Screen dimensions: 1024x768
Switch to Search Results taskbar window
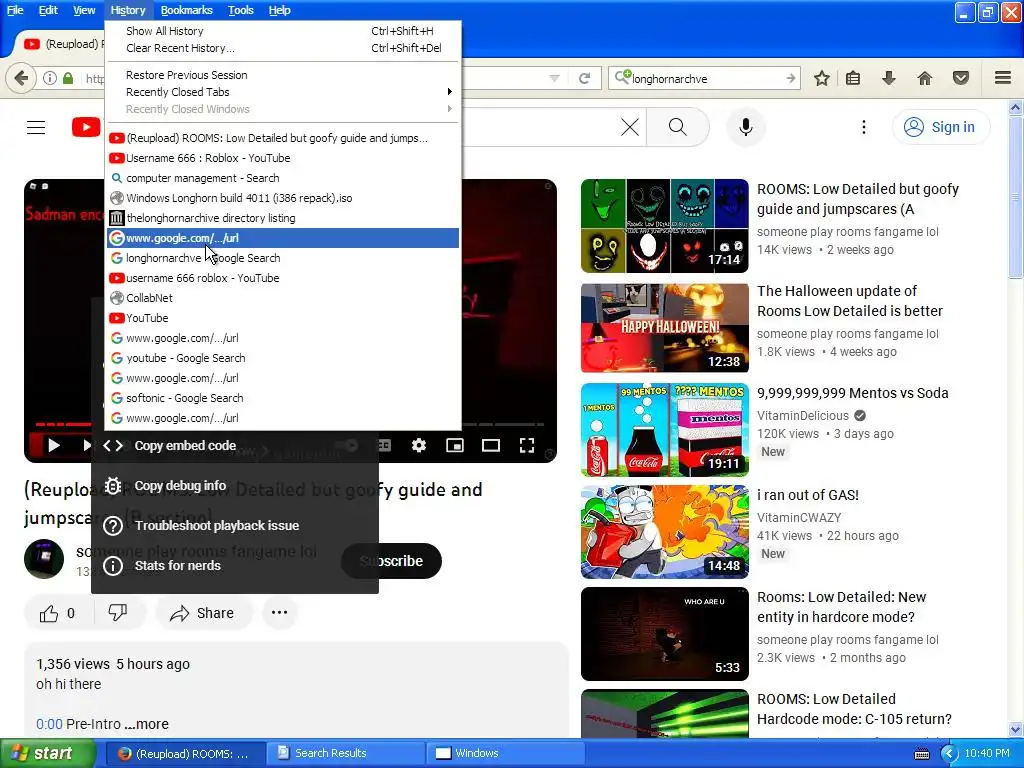[344, 754]
